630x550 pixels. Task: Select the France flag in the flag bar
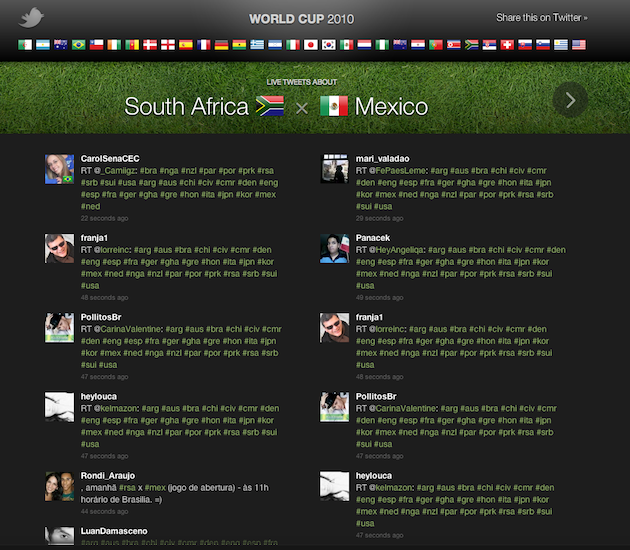coord(204,45)
